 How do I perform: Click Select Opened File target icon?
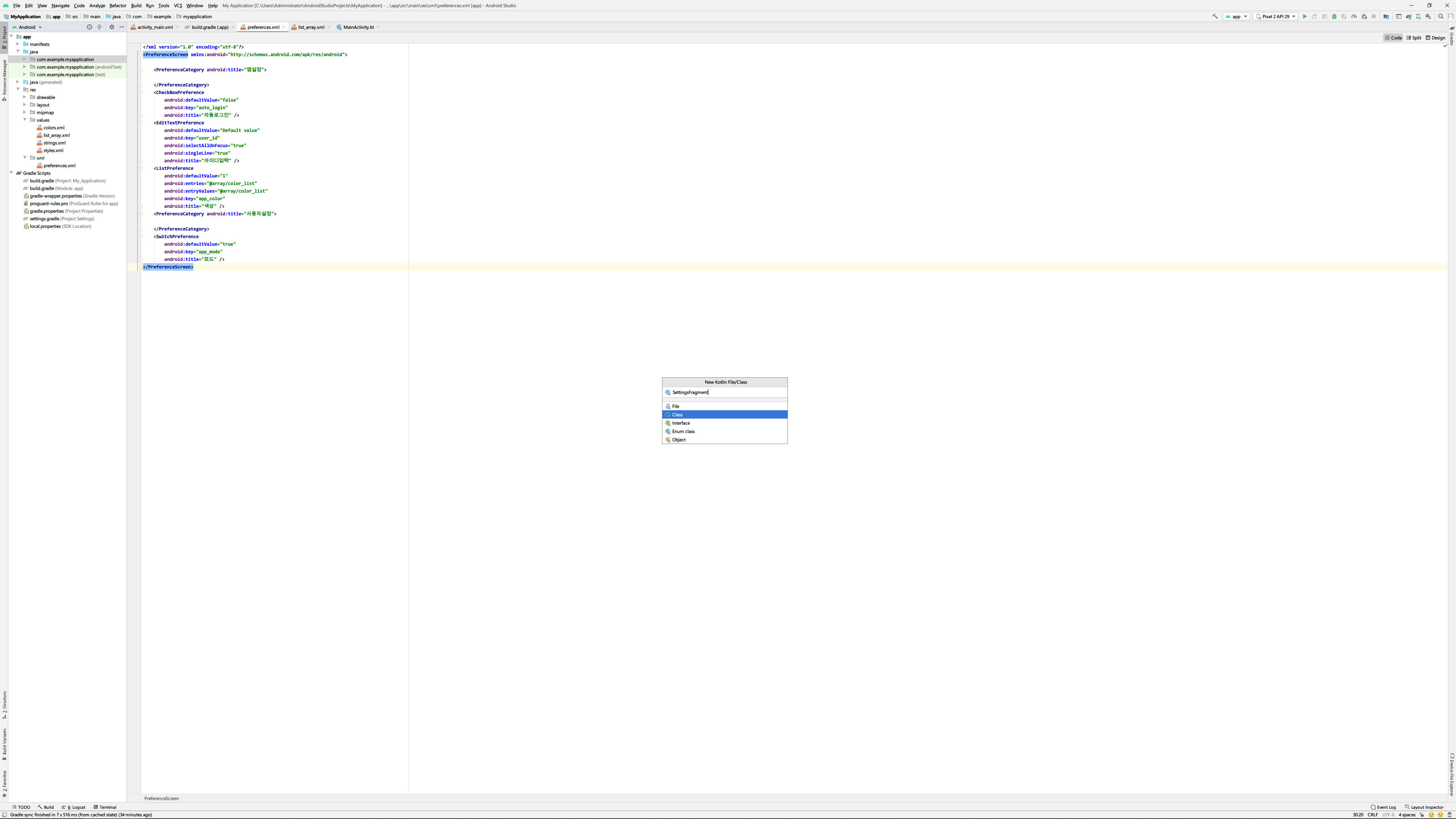click(x=89, y=27)
